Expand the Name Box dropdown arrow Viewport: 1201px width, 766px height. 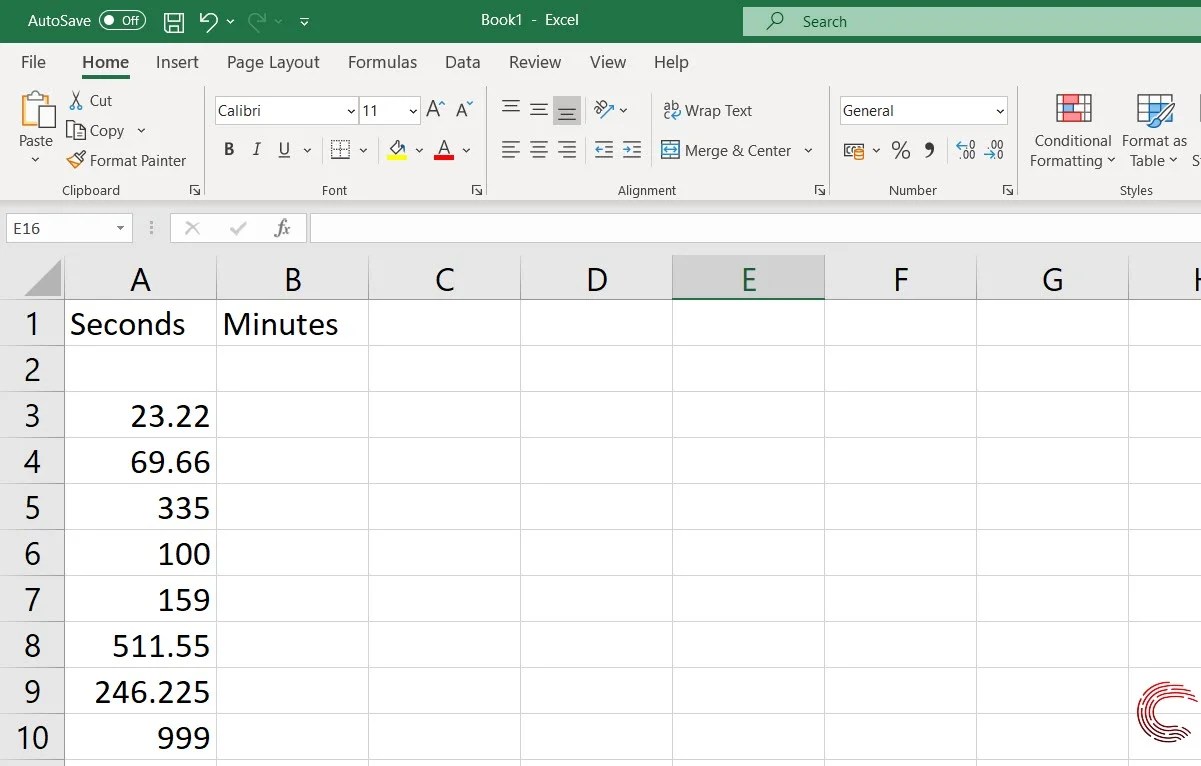[121, 228]
